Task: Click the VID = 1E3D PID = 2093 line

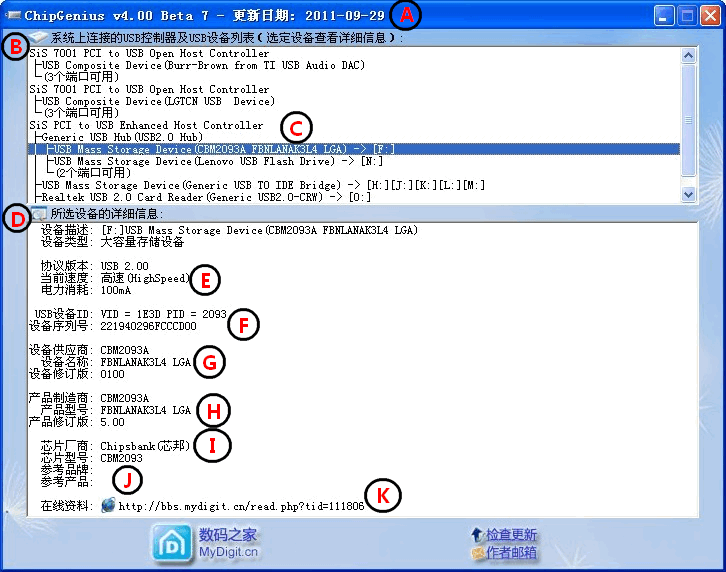Action: (131, 314)
